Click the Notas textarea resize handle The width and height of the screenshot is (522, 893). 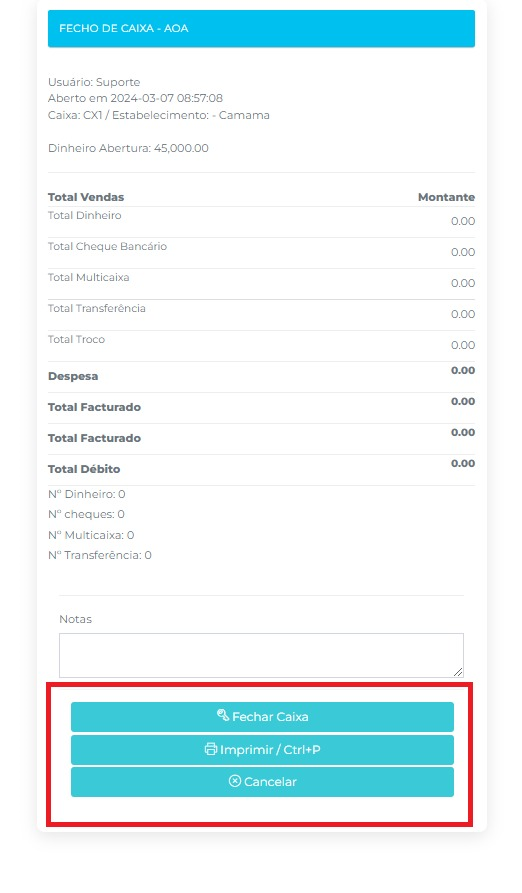tap(458, 672)
